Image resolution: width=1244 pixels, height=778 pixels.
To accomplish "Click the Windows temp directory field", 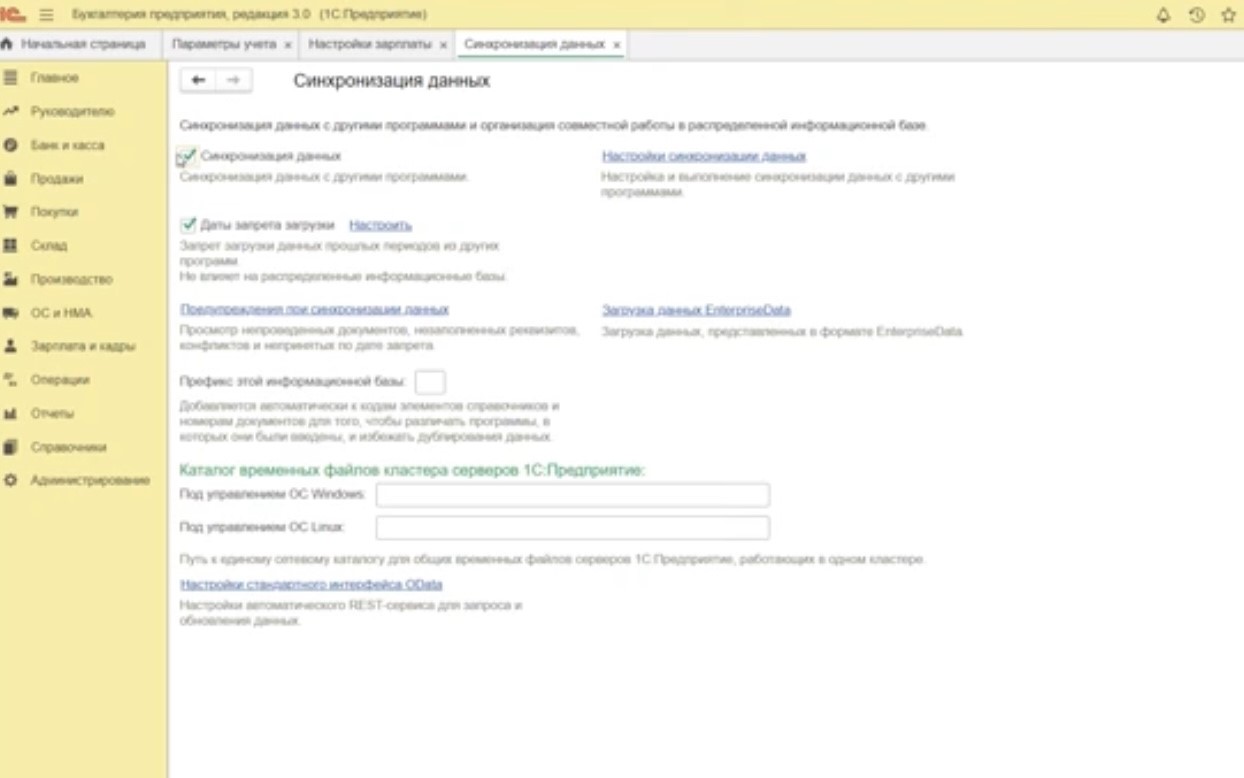I will pyautogui.click(x=572, y=495).
